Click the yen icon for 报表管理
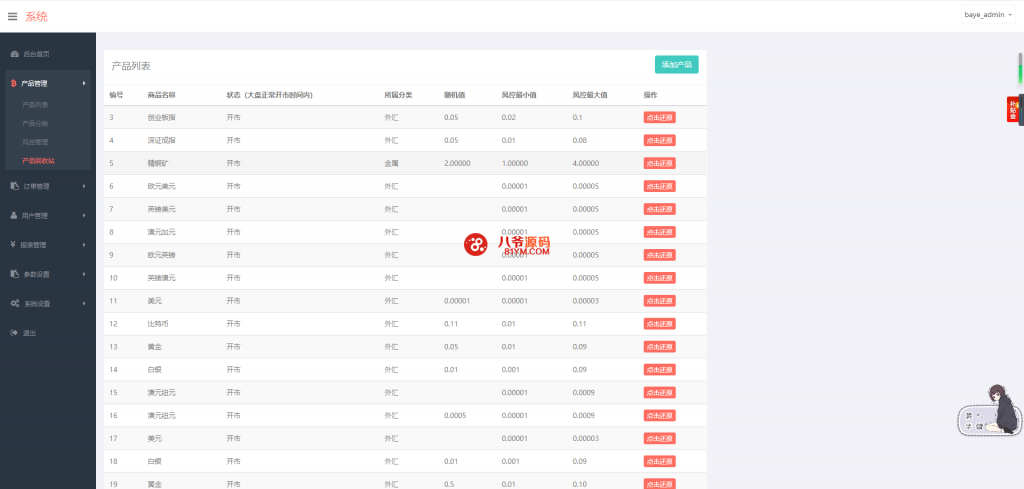Image resolution: width=1024 pixels, height=489 pixels. [x=13, y=245]
